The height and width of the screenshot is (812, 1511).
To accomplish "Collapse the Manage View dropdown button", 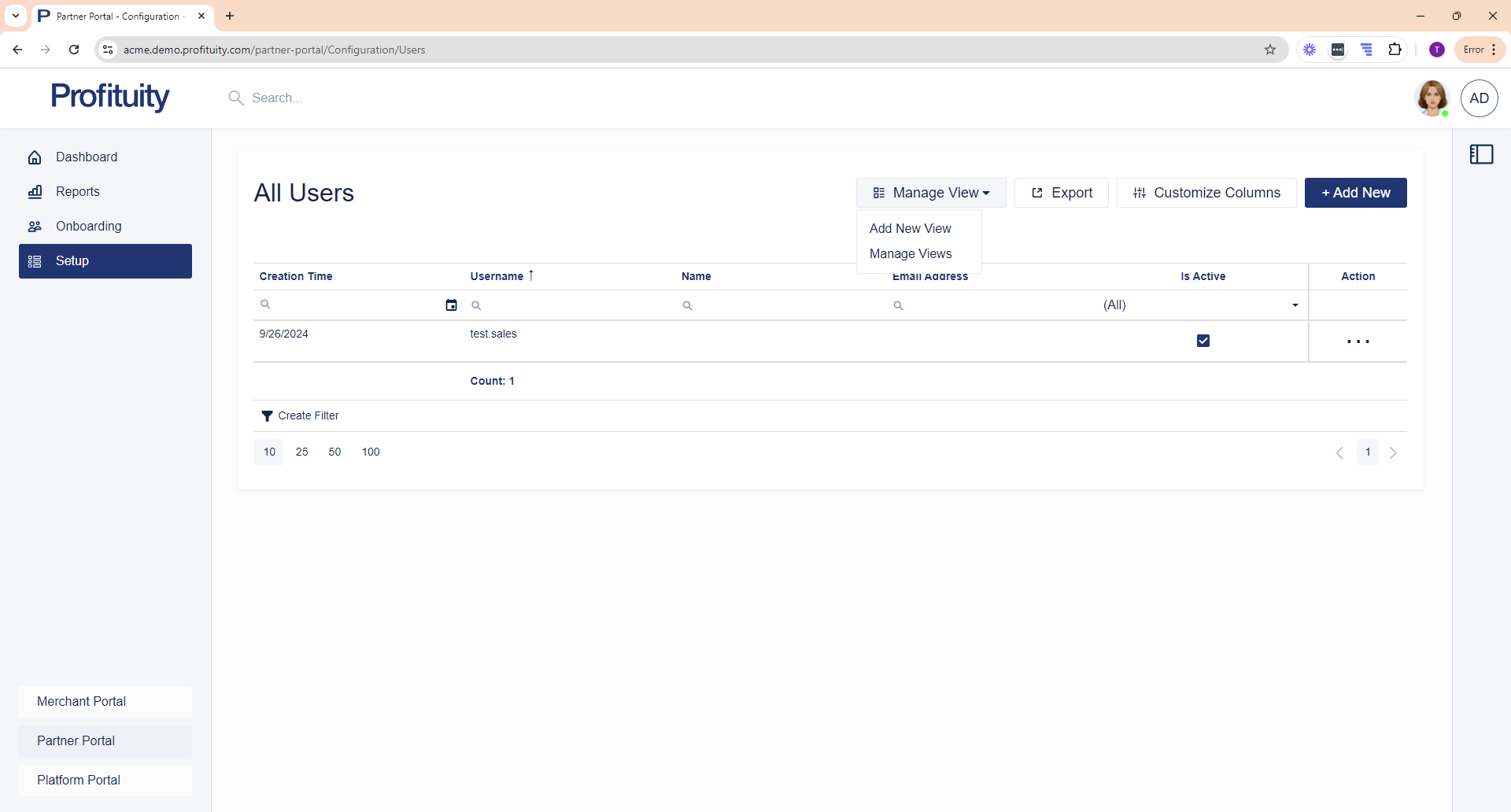I will [931, 193].
